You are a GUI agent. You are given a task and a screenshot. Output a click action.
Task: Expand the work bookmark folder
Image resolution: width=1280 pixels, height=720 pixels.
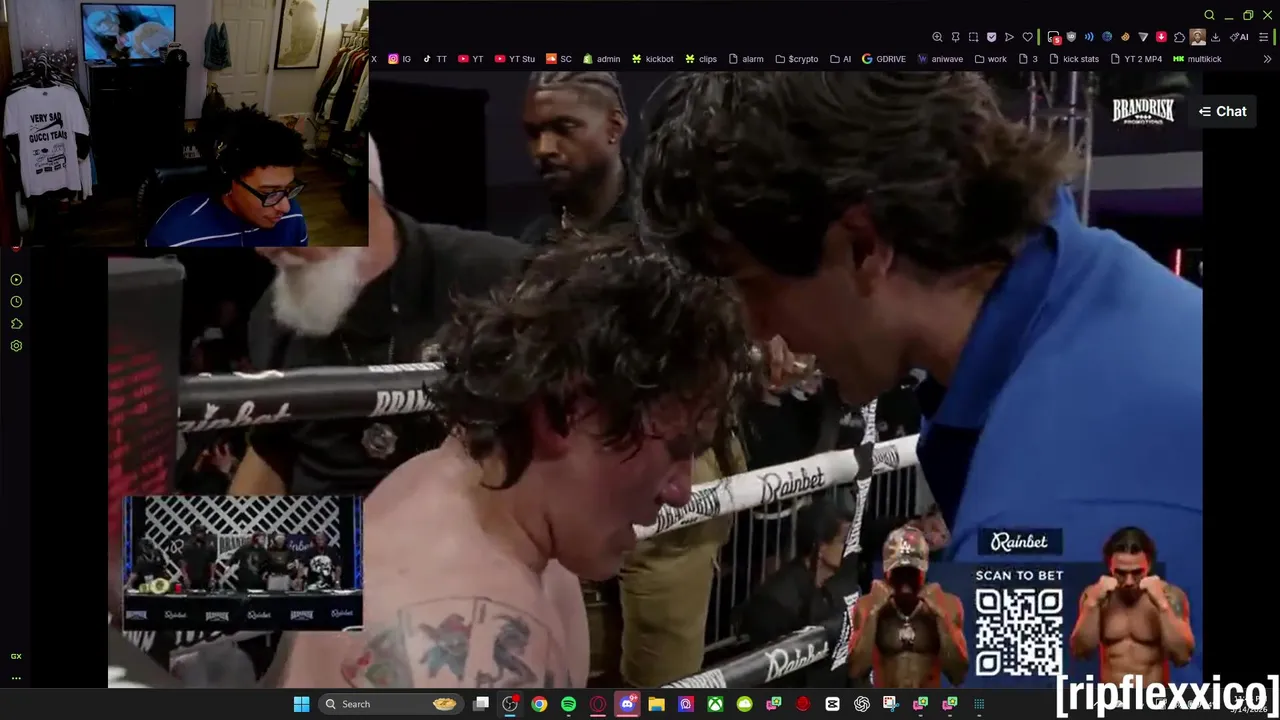pos(991,59)
